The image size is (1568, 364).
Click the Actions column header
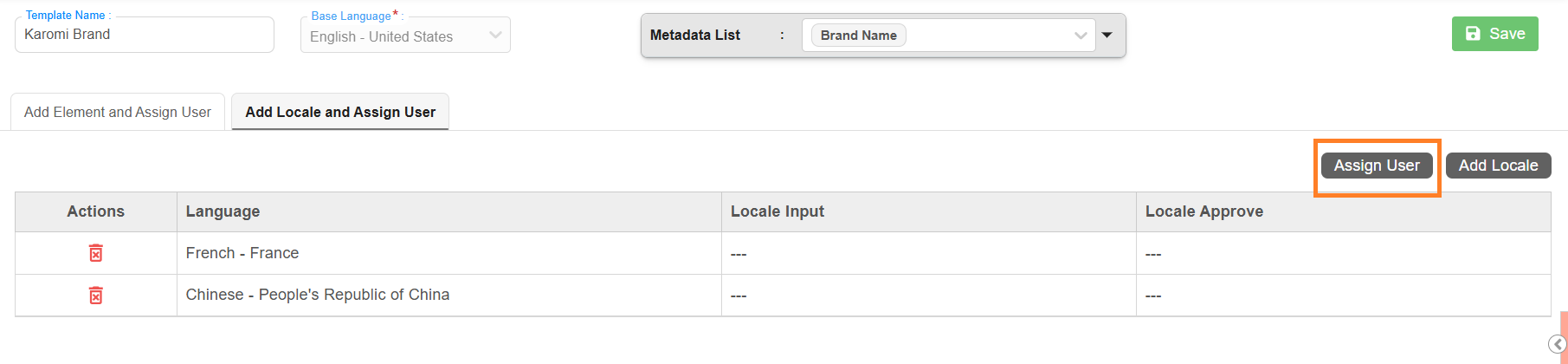[95, 211]
